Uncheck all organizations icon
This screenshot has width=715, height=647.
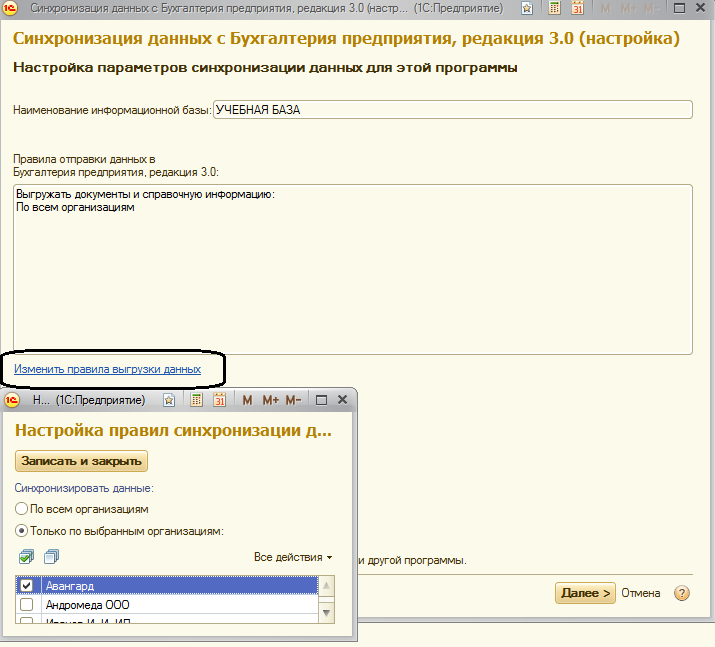click(x=52, y=557)
